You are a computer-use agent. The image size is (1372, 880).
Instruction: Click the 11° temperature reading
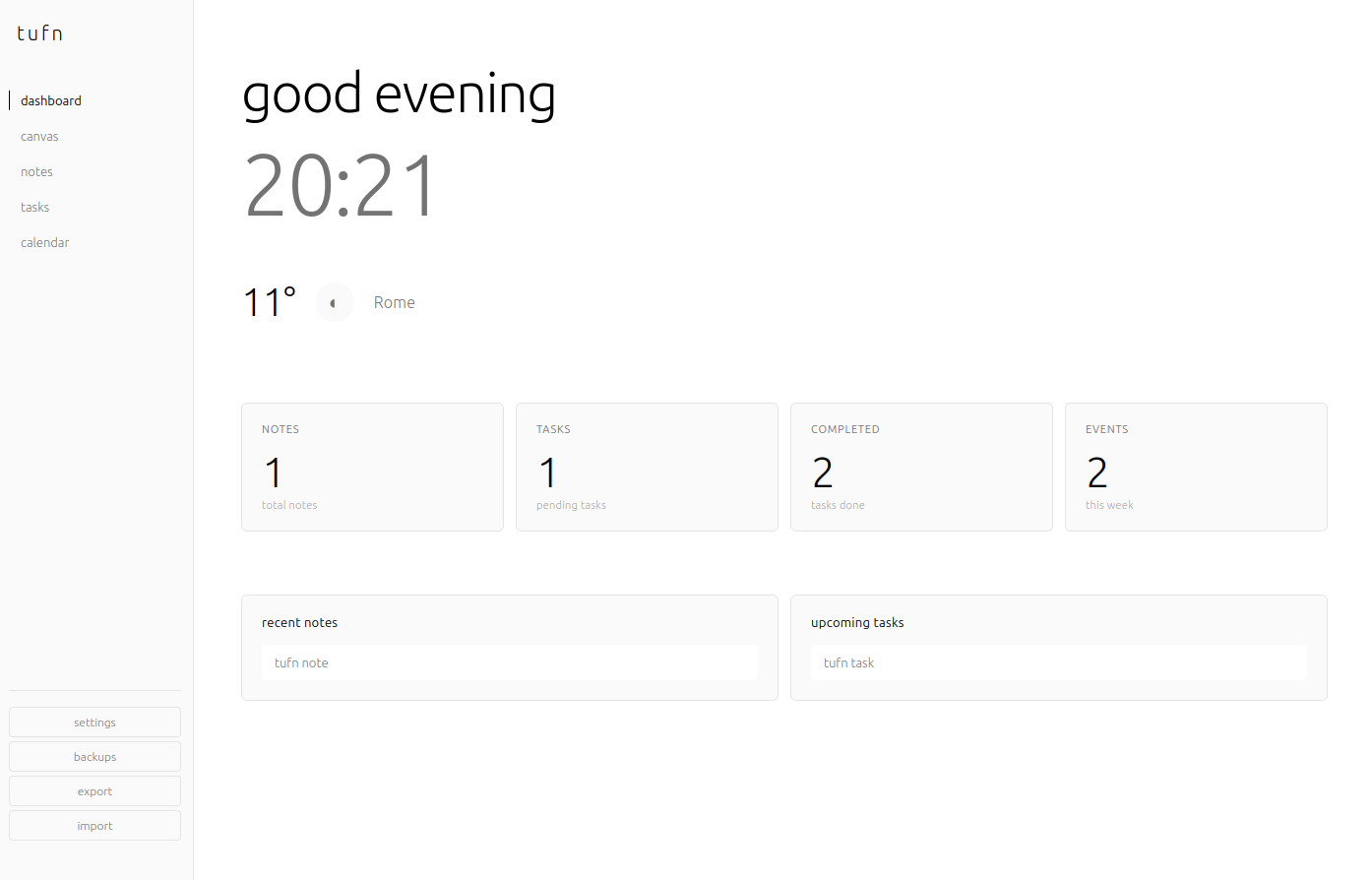click(270, 302)
